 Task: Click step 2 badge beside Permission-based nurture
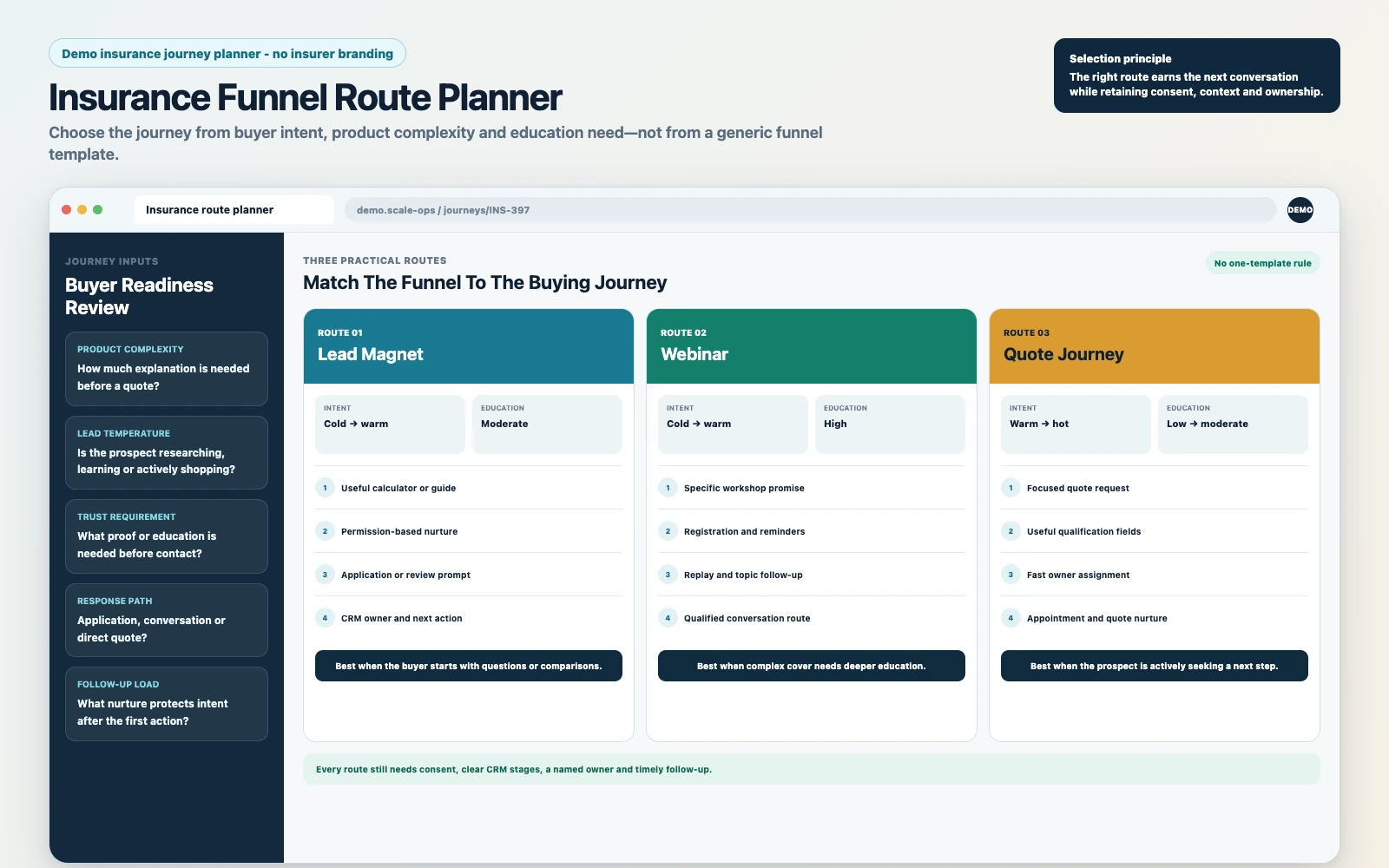click(x=325, y=531)
